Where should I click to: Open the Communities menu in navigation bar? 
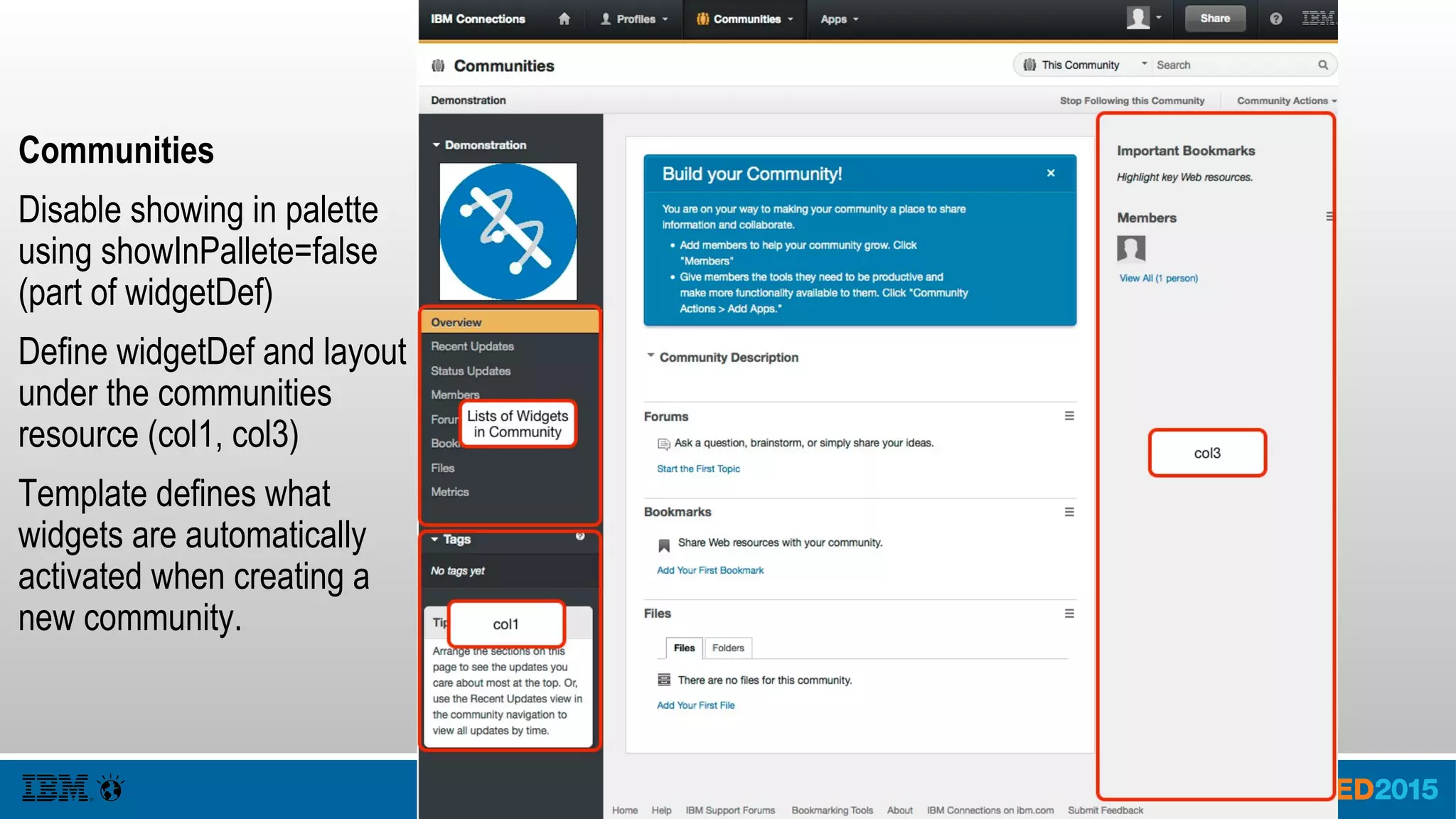point(744,19)
